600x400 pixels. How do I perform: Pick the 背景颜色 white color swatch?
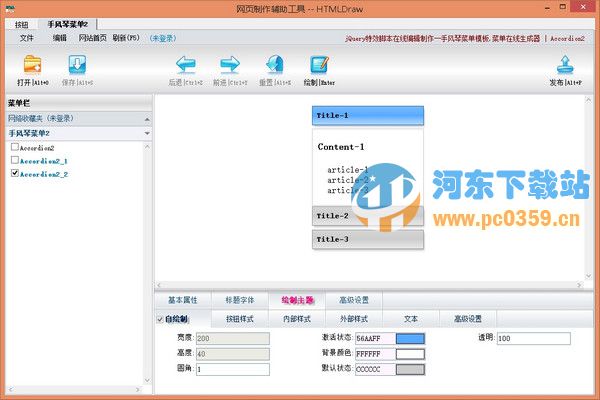coord(410,354)
